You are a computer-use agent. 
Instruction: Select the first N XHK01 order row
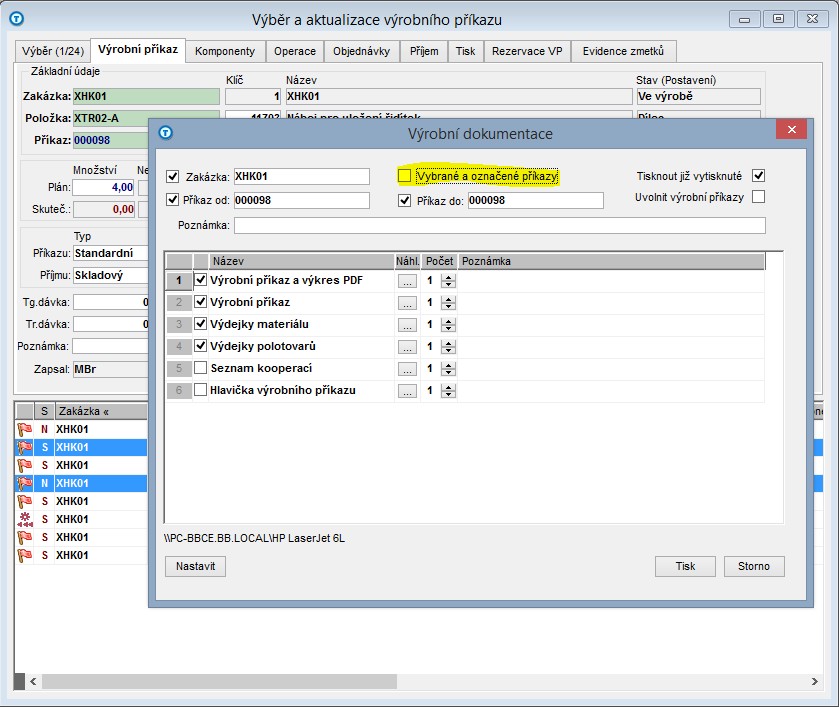[x=81, y=429]
